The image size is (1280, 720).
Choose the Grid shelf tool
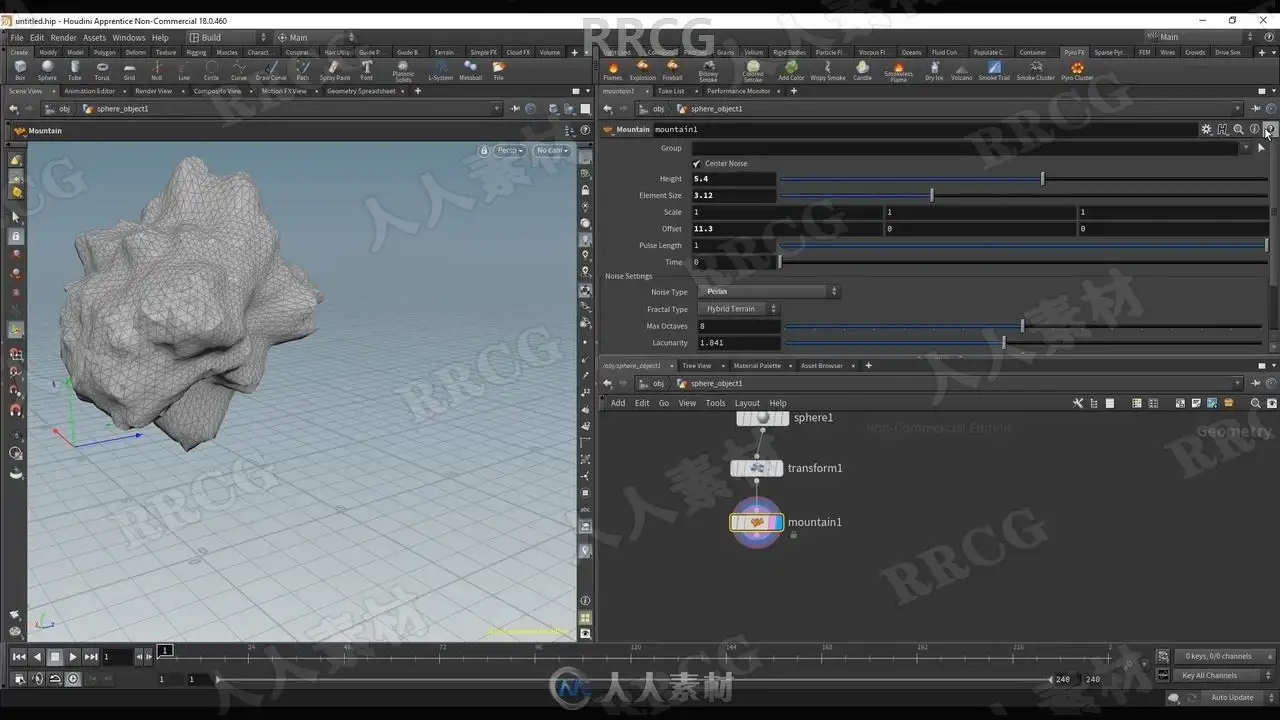(129, 70)
